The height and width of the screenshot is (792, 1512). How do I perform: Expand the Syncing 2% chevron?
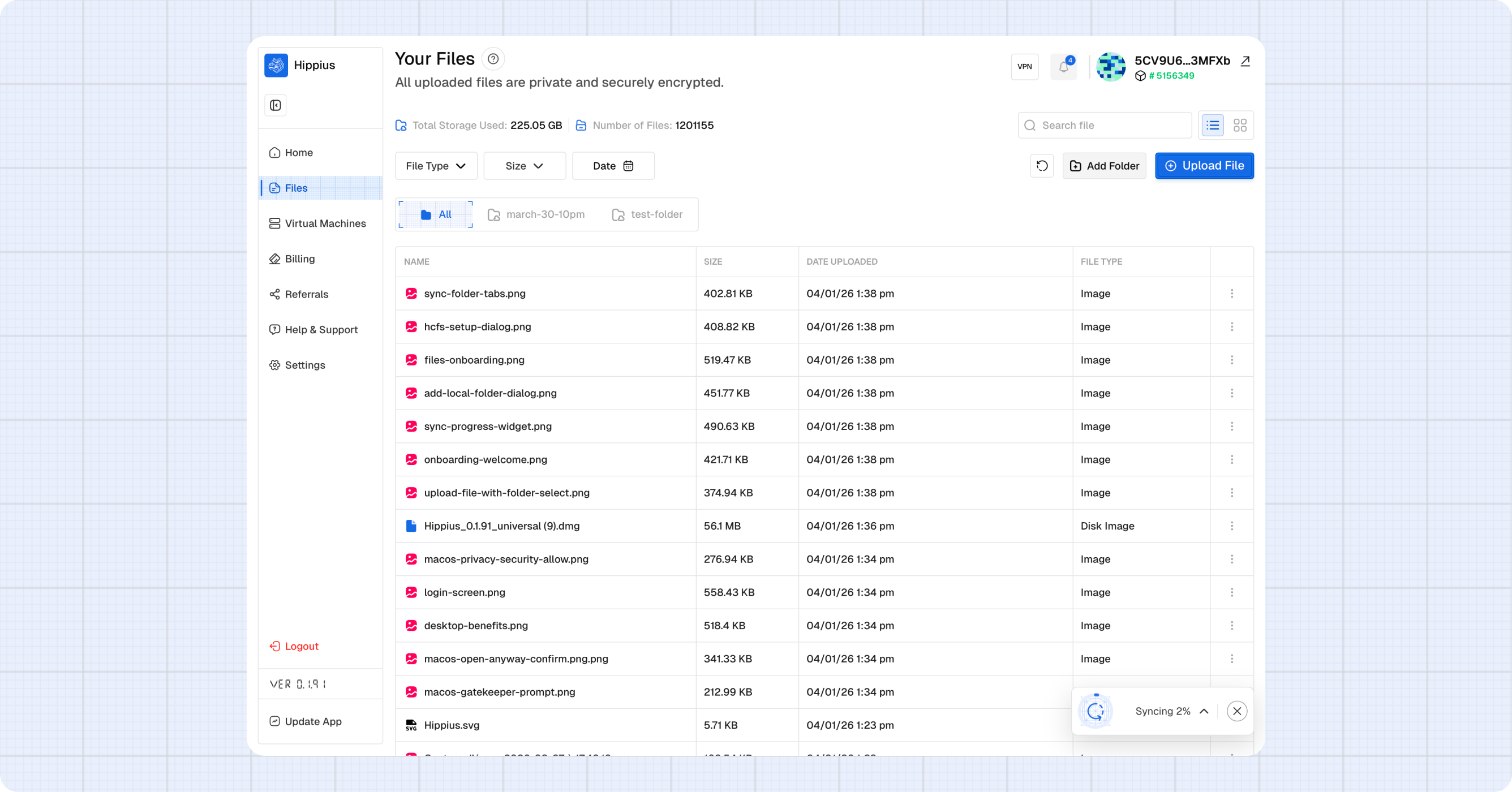(x=1204, y=711)
